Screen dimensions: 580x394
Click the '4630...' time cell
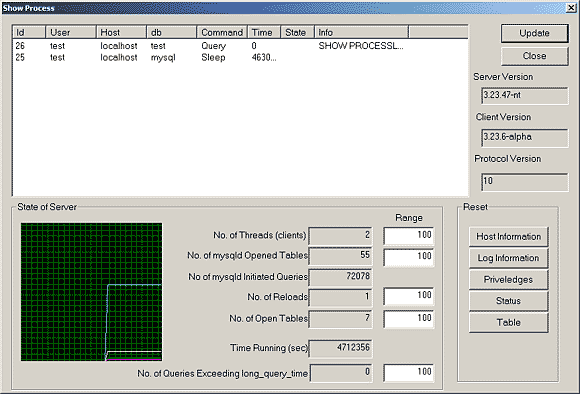click(264, 57)
